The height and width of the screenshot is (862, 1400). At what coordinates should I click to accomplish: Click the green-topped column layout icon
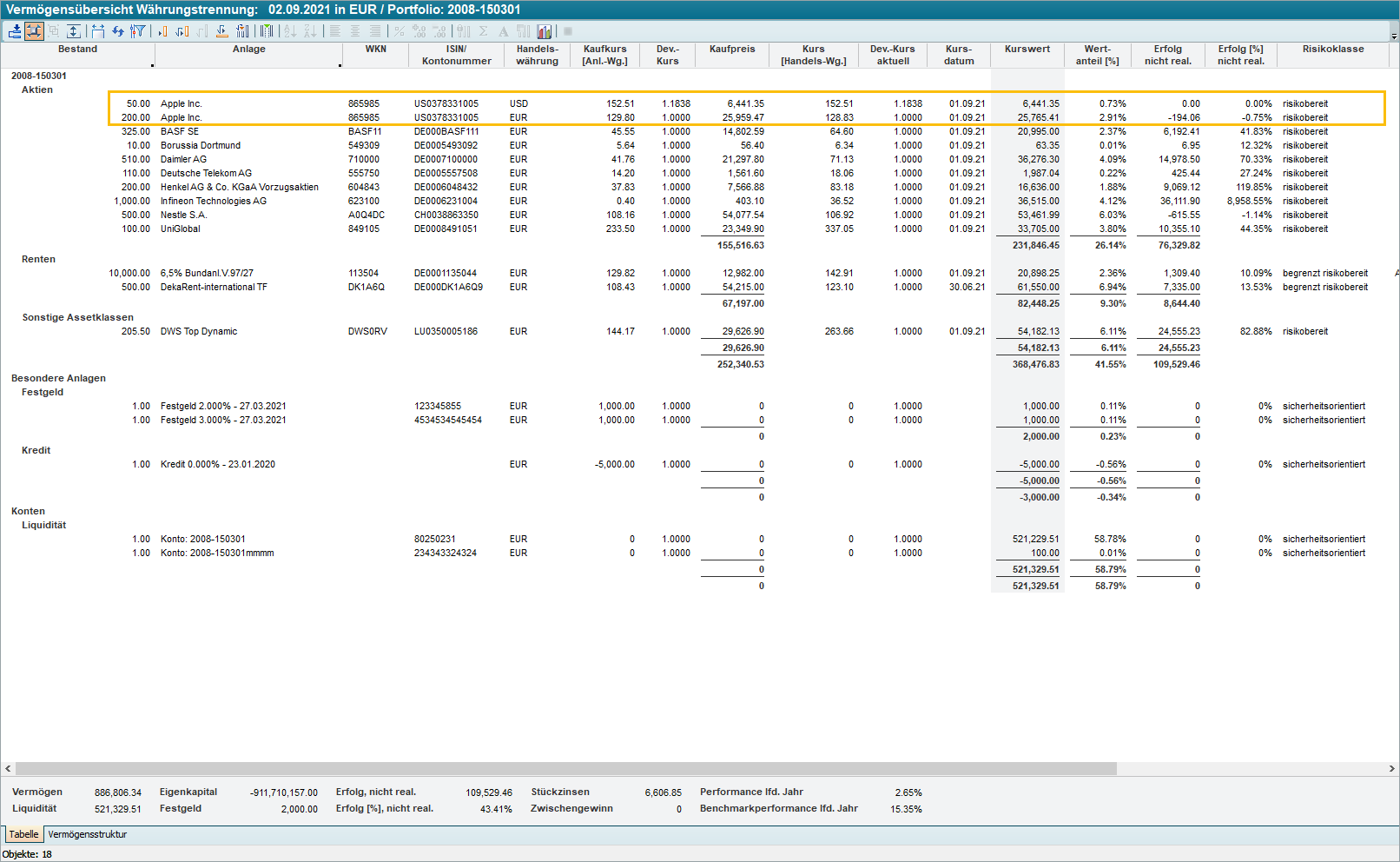click(x=267, y=31)
